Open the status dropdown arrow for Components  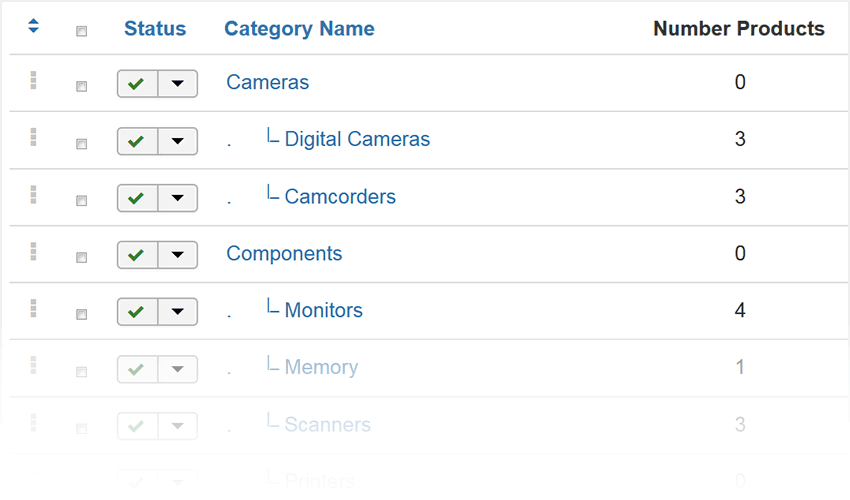(x=178, y=255)
